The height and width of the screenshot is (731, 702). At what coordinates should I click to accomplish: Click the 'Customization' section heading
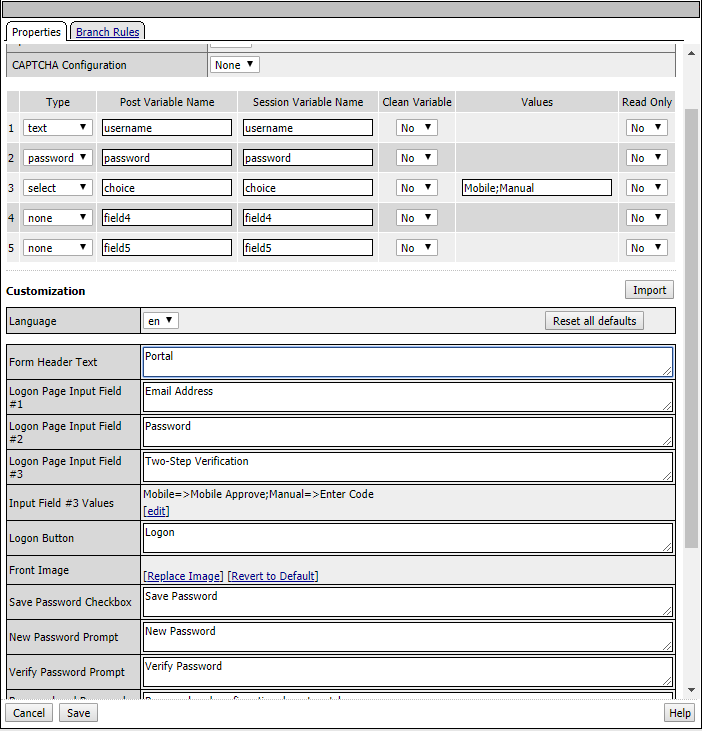46,291
